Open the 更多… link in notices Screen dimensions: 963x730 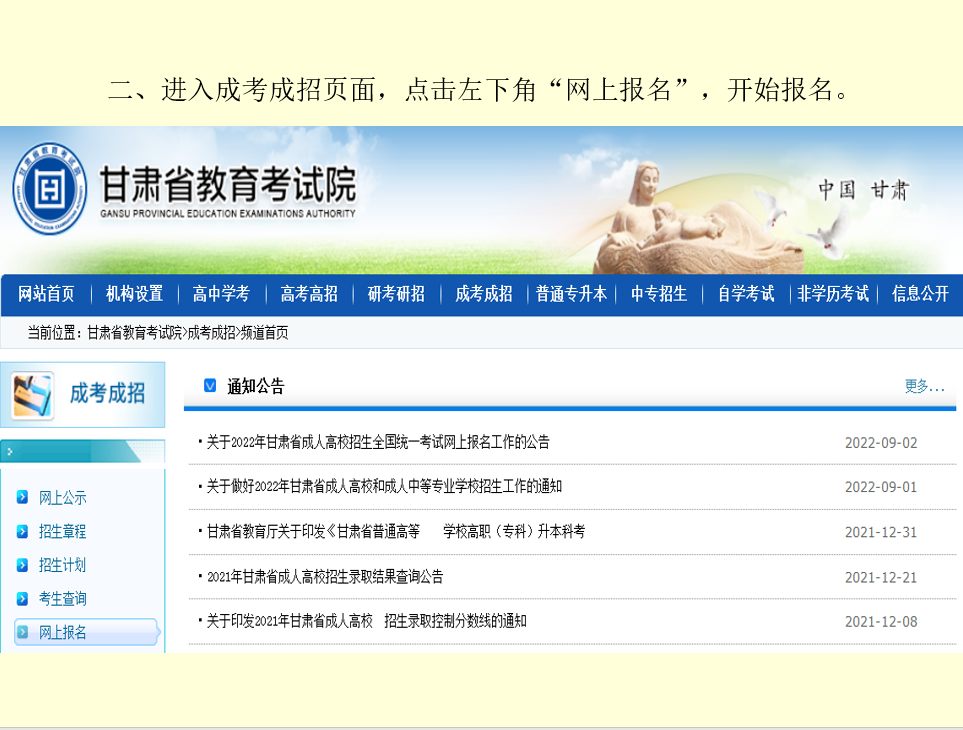(923, 386)
